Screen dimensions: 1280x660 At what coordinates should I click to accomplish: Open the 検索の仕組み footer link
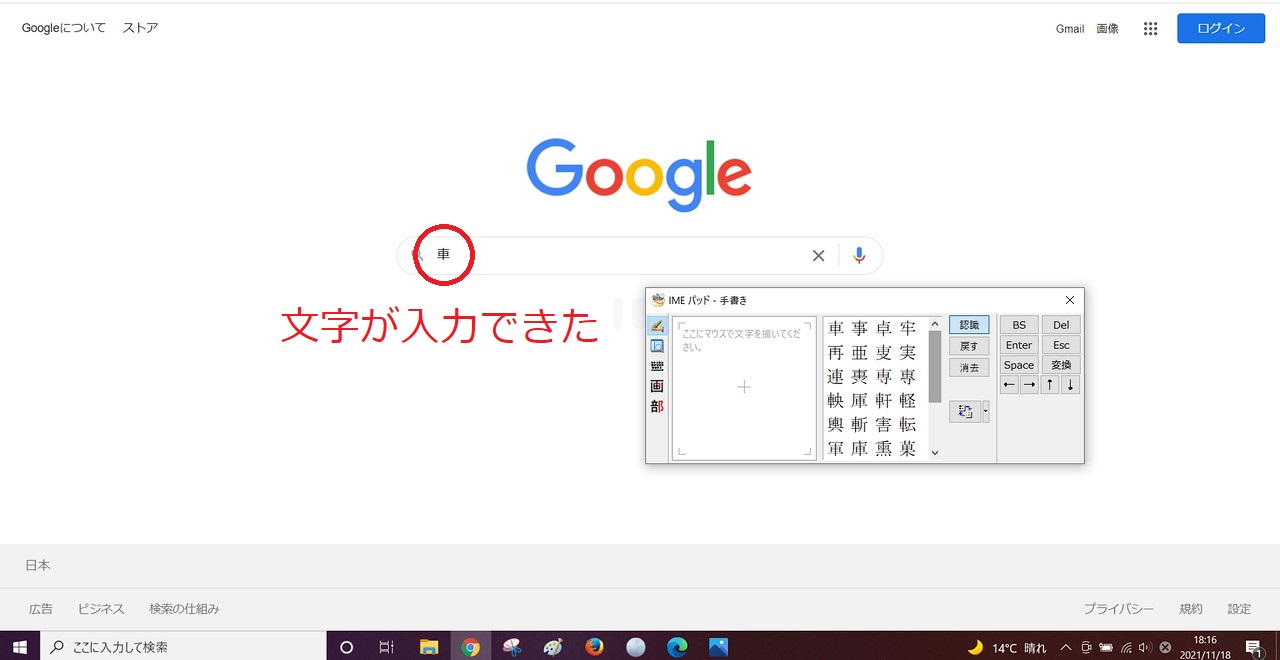[184, 608]
